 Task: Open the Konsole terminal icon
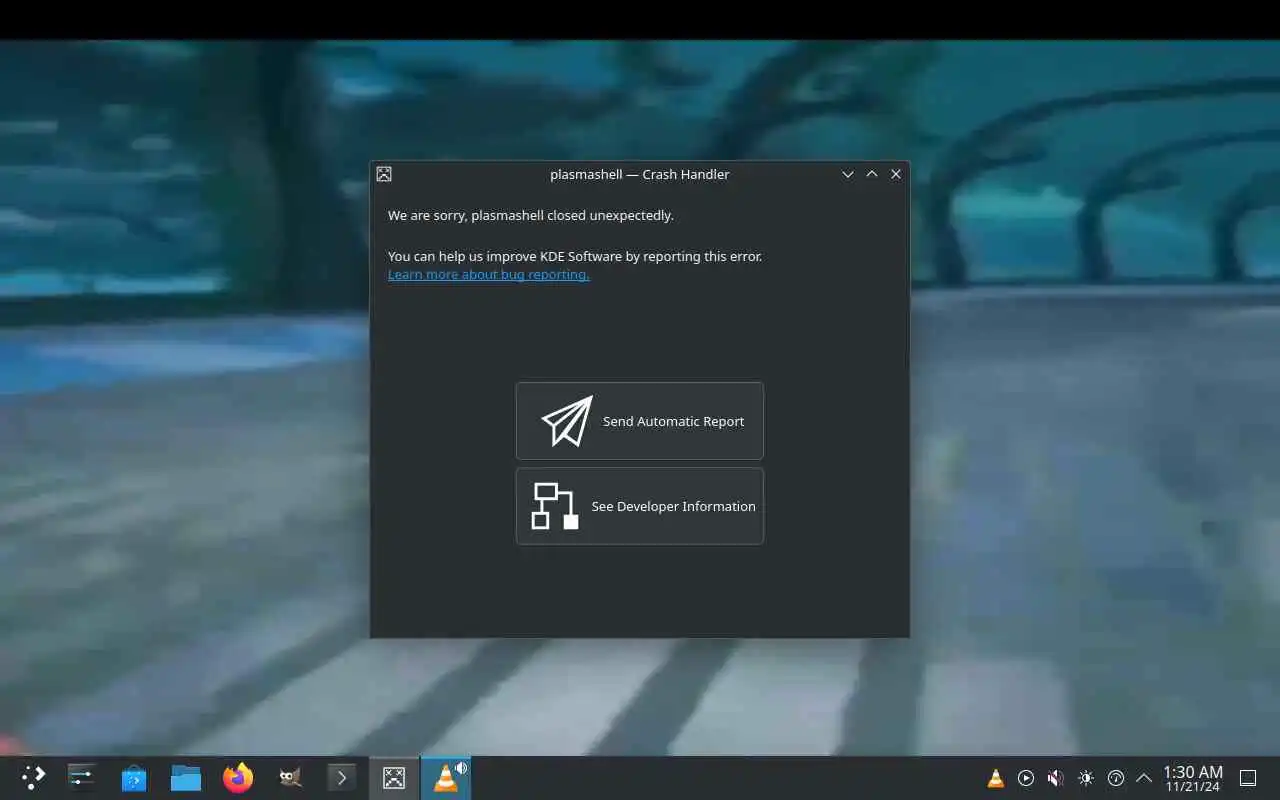coord(342,777)
